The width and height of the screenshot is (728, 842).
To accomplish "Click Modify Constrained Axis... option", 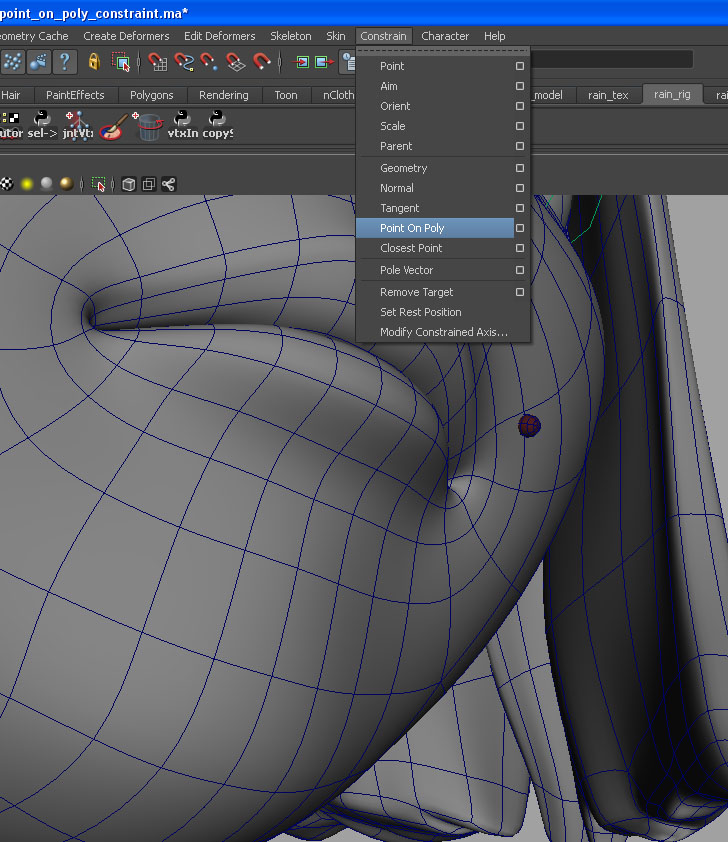I will [x=443, y=332].
